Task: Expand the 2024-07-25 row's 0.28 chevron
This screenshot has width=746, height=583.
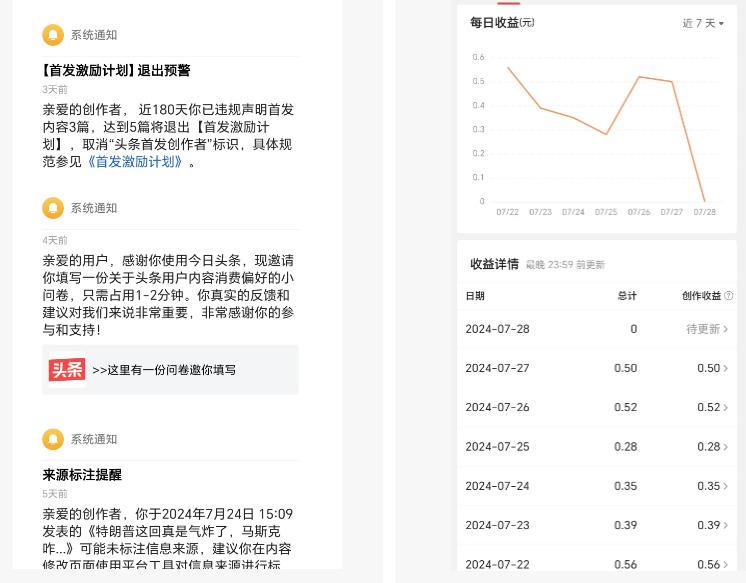Action: pyautogui.click(x=726, y=447)
